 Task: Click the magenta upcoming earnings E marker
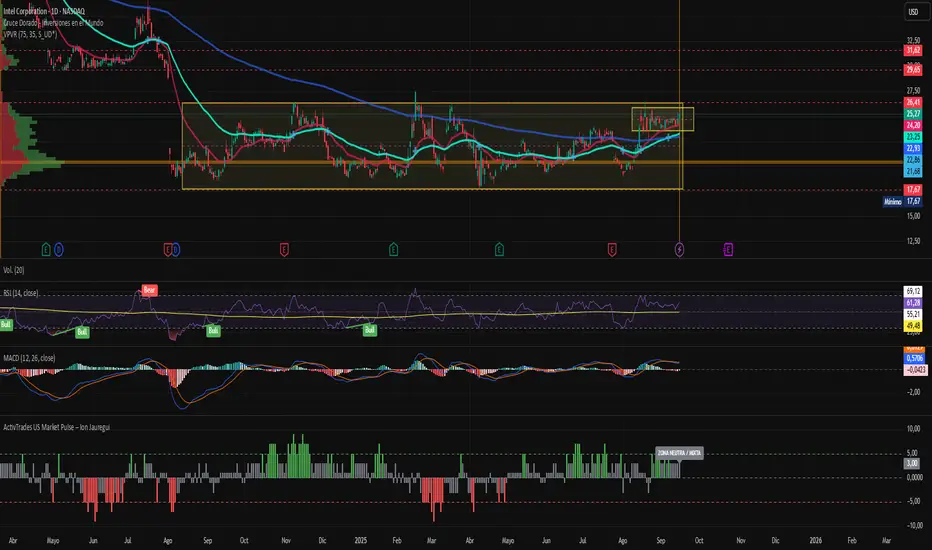(728, 250)
